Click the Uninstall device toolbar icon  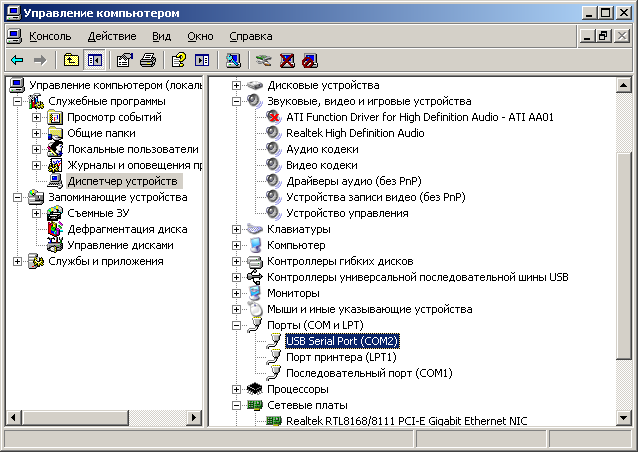[287, 60]
